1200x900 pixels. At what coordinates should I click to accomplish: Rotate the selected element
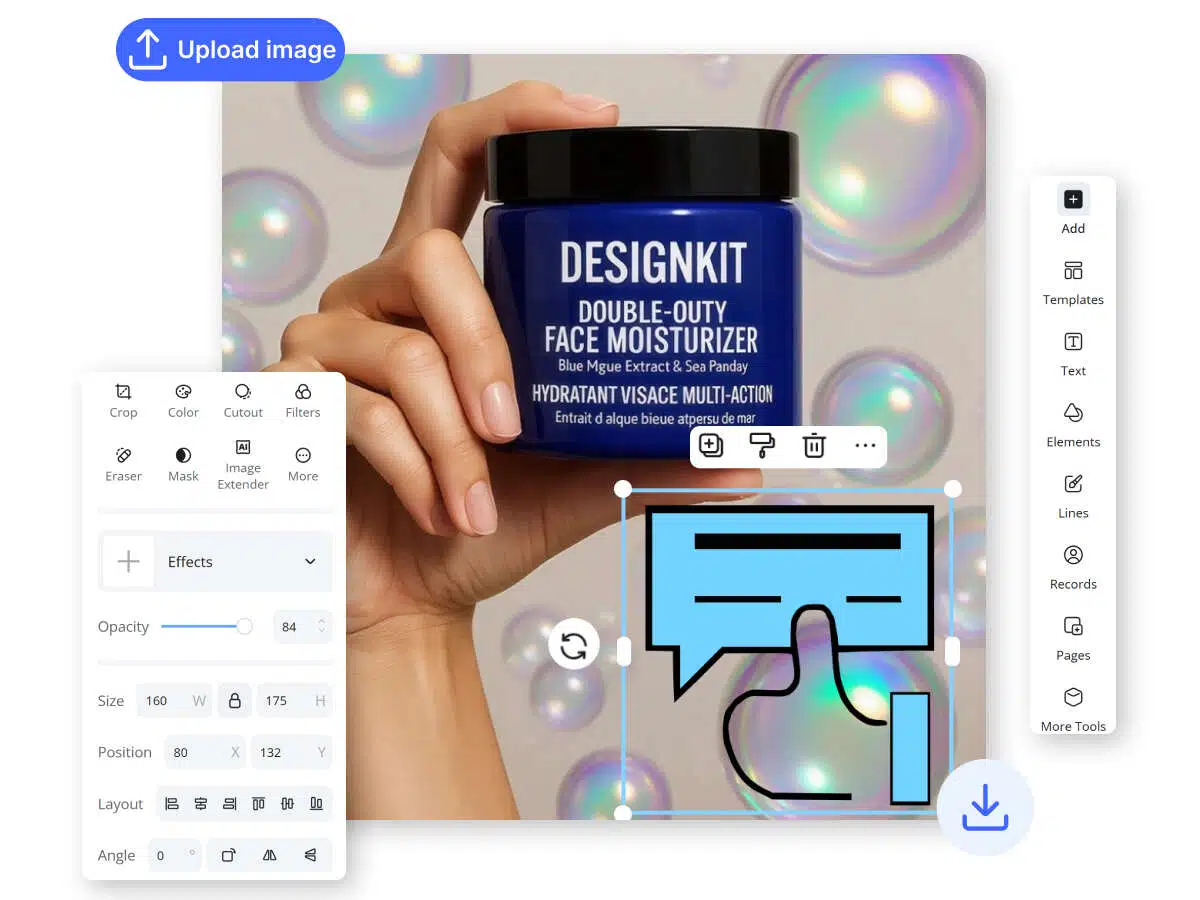click(x=573, y=645)
